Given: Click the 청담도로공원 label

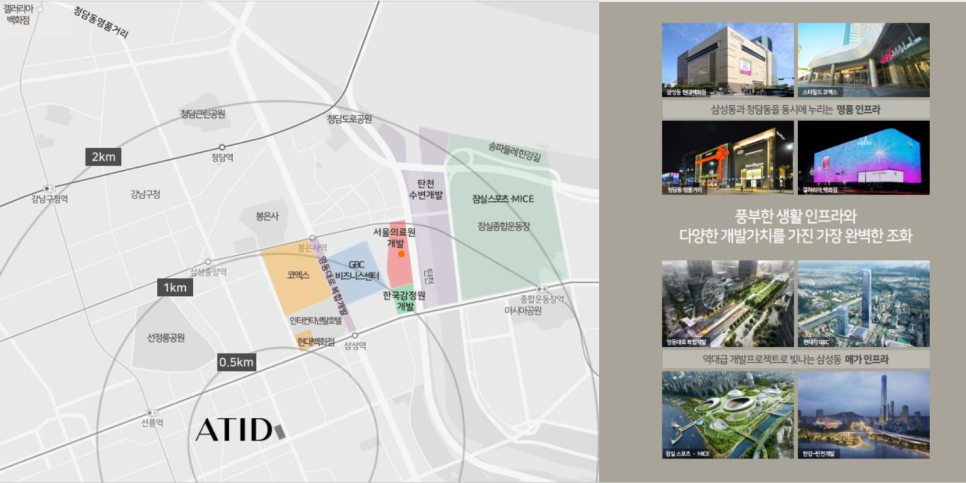Looking at the screenshot, I should (349, 120).
